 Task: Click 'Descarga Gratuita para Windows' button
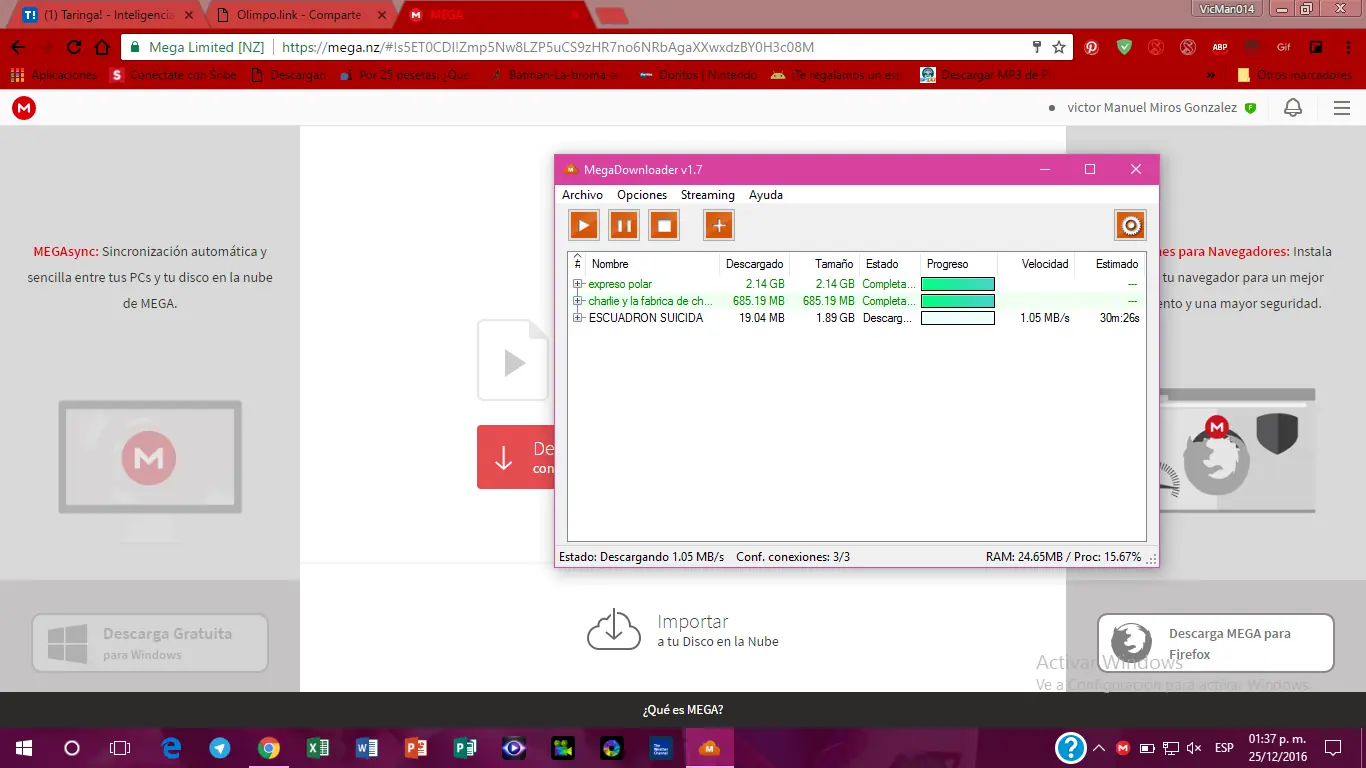[x=150, y=643]
